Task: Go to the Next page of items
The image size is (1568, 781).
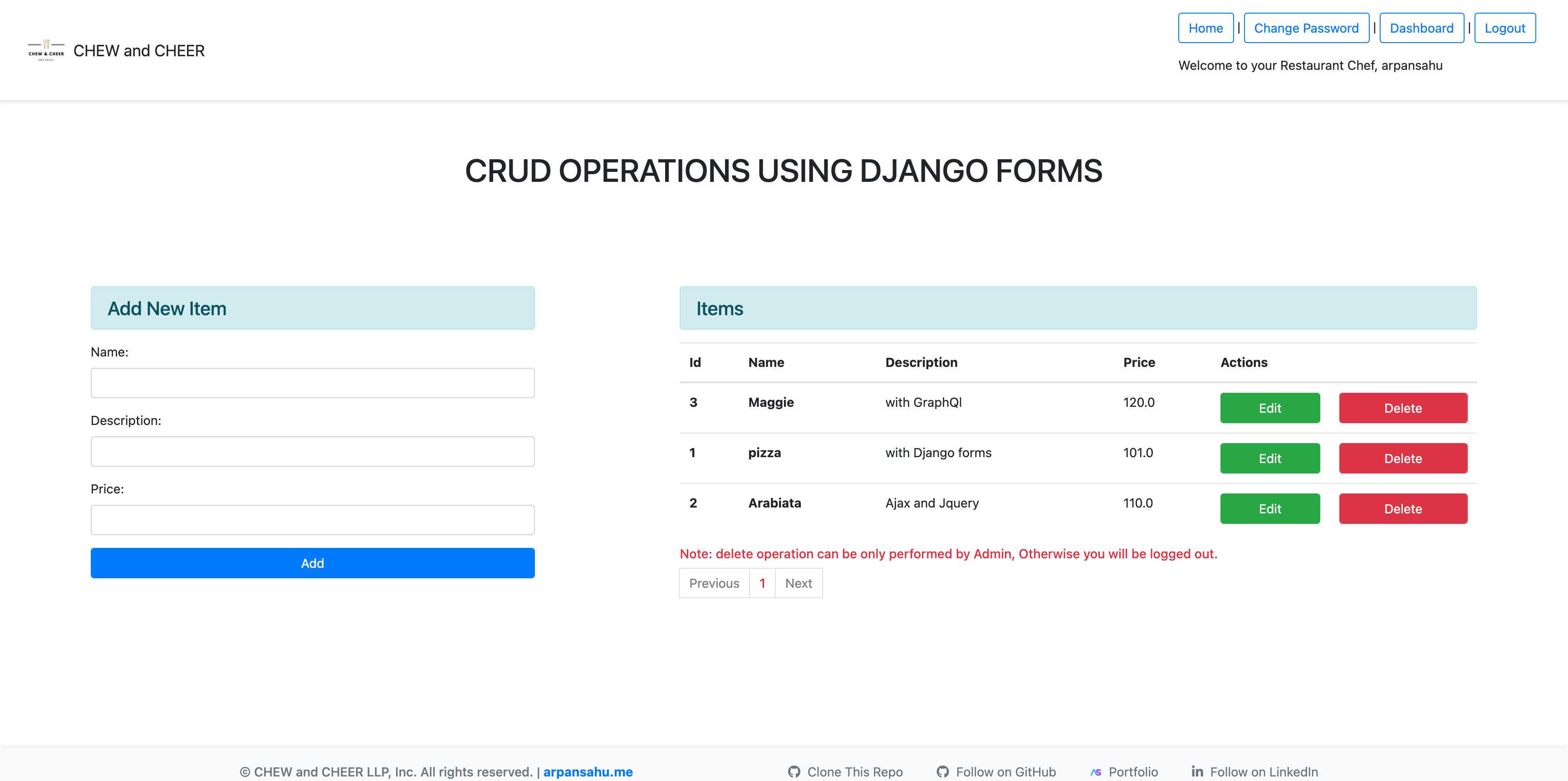Action: pyautogui.click(x=798, y=583)
